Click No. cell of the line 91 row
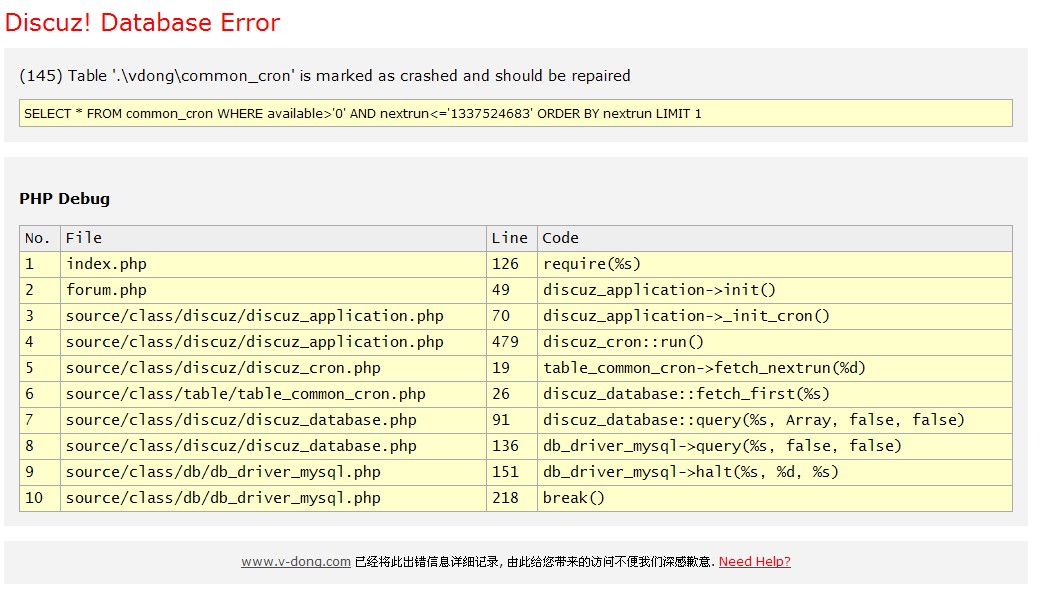1040x590 pixels. click(40, 420)
